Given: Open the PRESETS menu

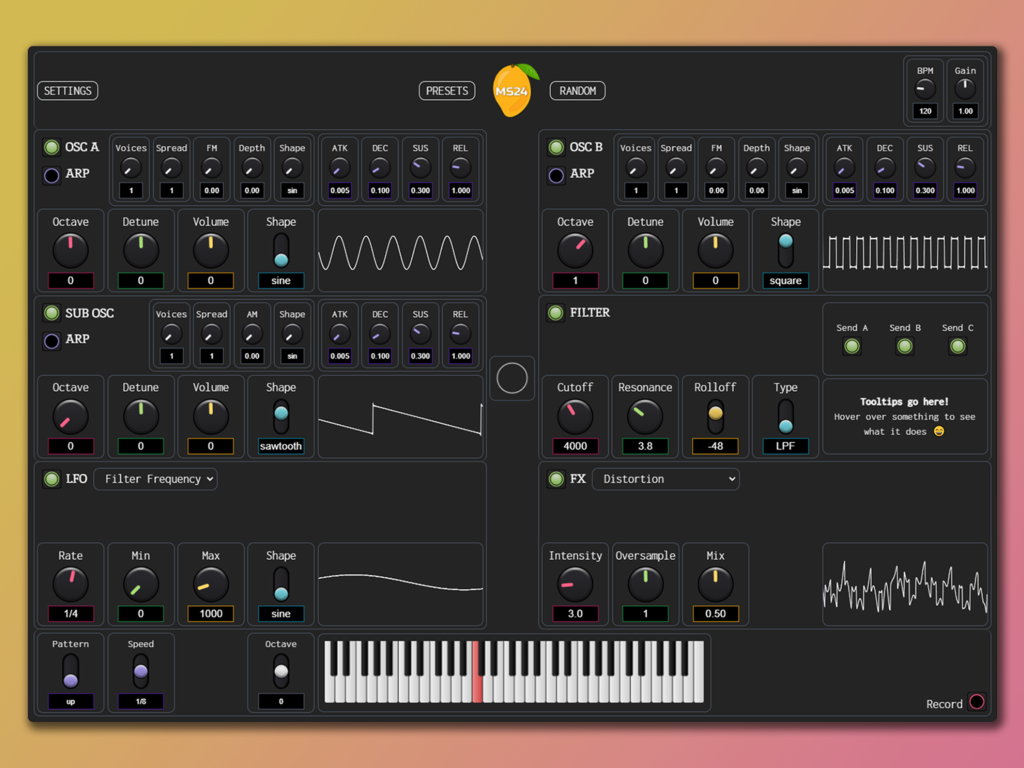Looking at the screenshot, I should [x=447, y=91].
